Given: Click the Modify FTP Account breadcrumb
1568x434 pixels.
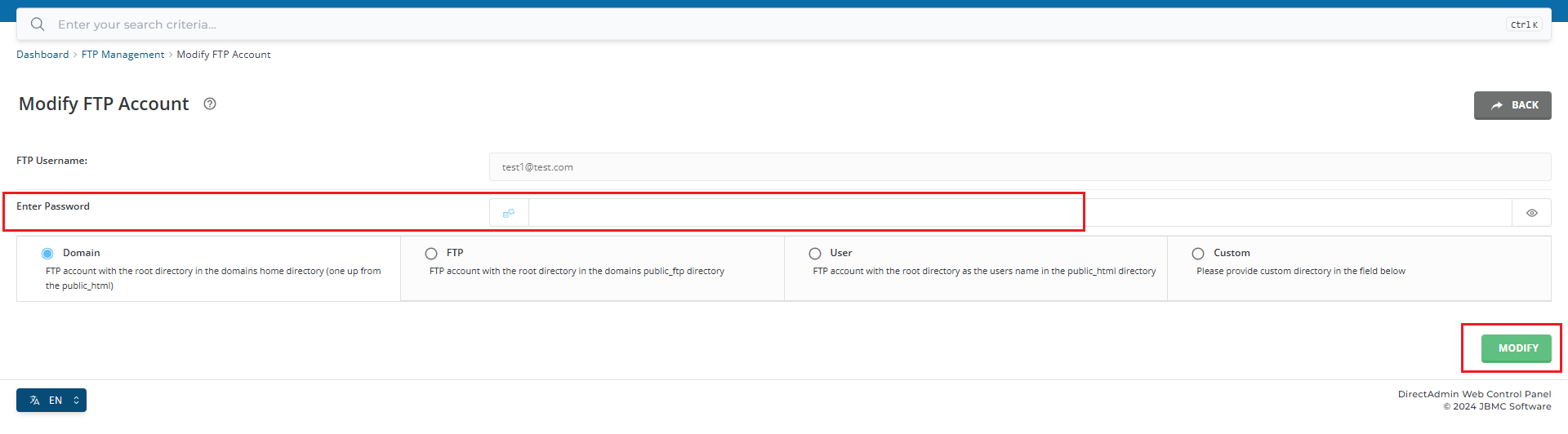Looking at the screenshot, I should pyautogui.click(x=223, y=55).
